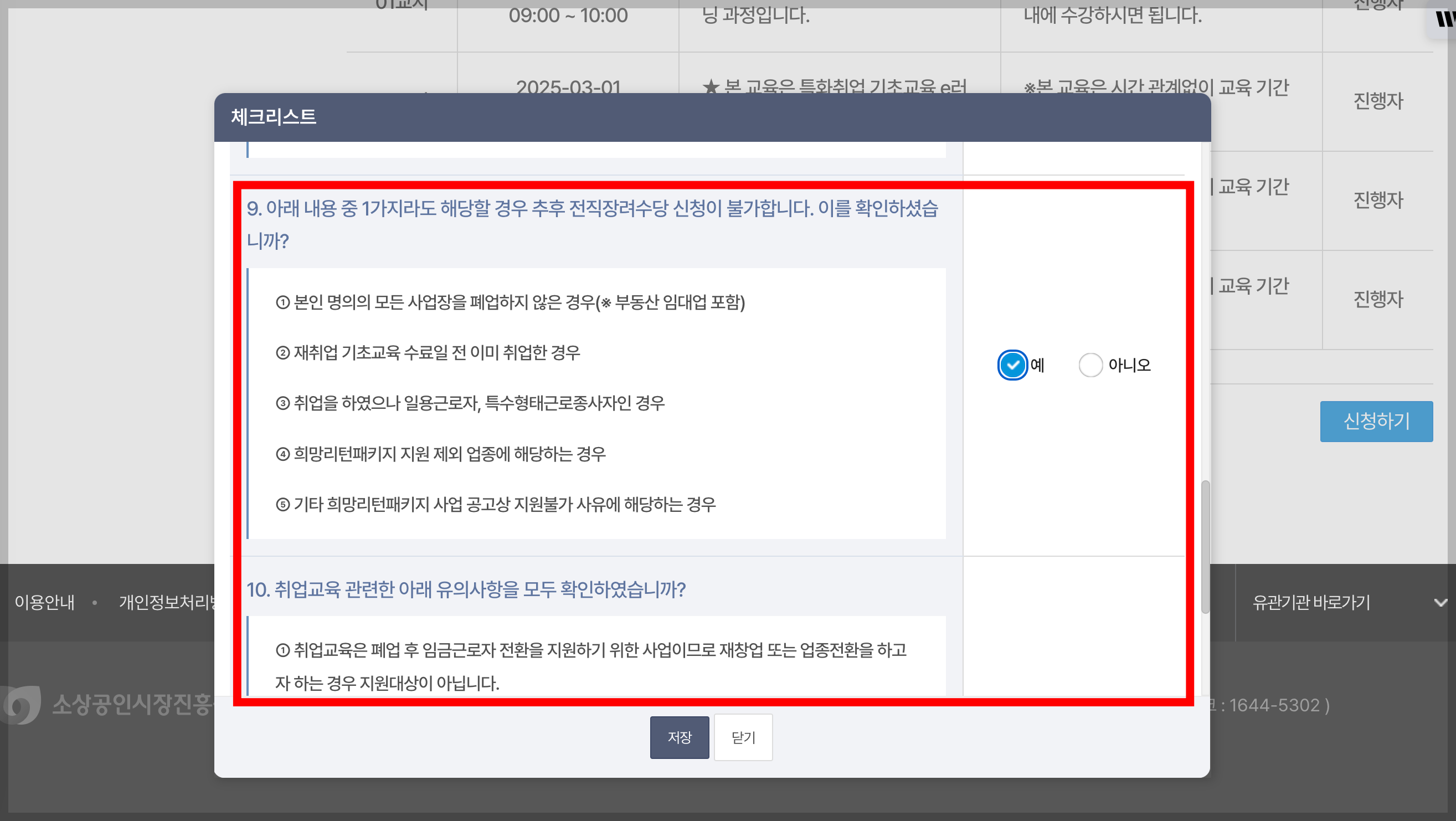Click question 10 heading about 취업교육 유의사항
Viewport: 1456px width, 821px height.
click(x=466, y=589)
